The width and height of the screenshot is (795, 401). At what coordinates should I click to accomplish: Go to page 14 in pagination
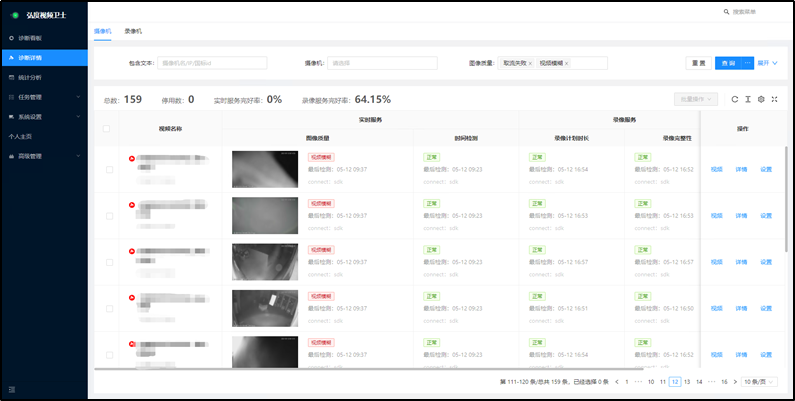699,382
